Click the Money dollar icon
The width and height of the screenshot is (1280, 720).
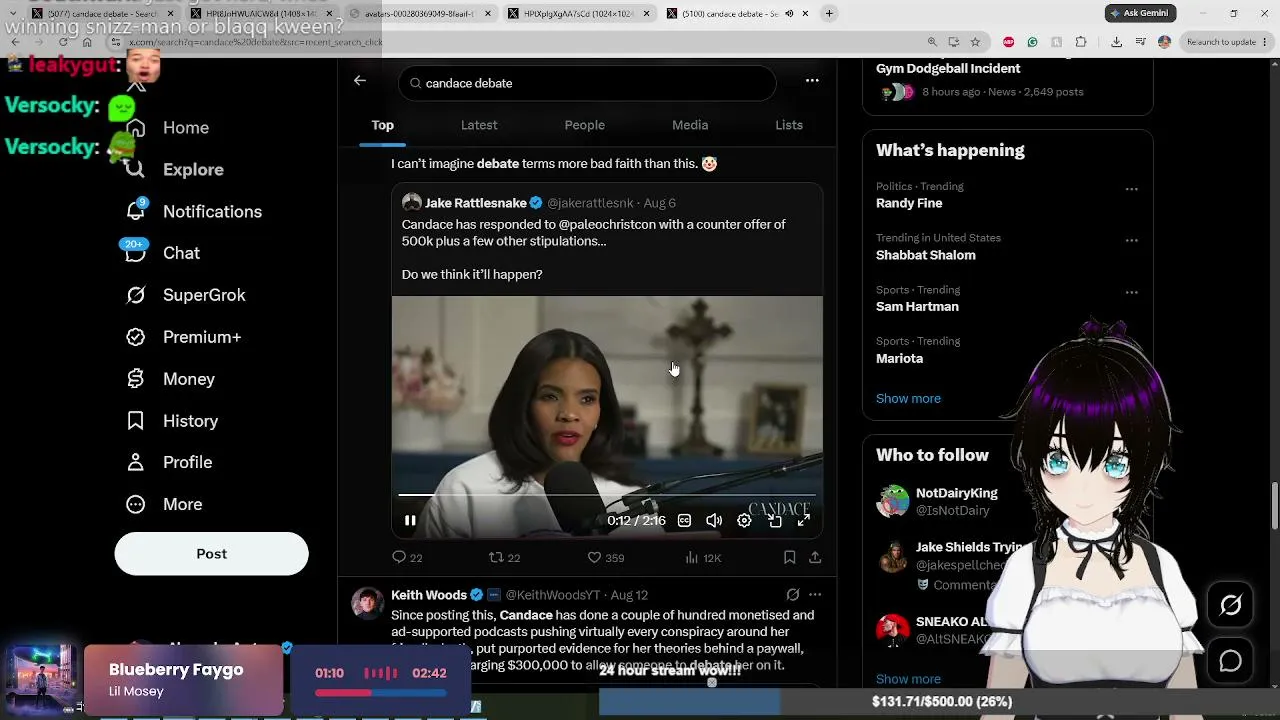tap(136, 379)
